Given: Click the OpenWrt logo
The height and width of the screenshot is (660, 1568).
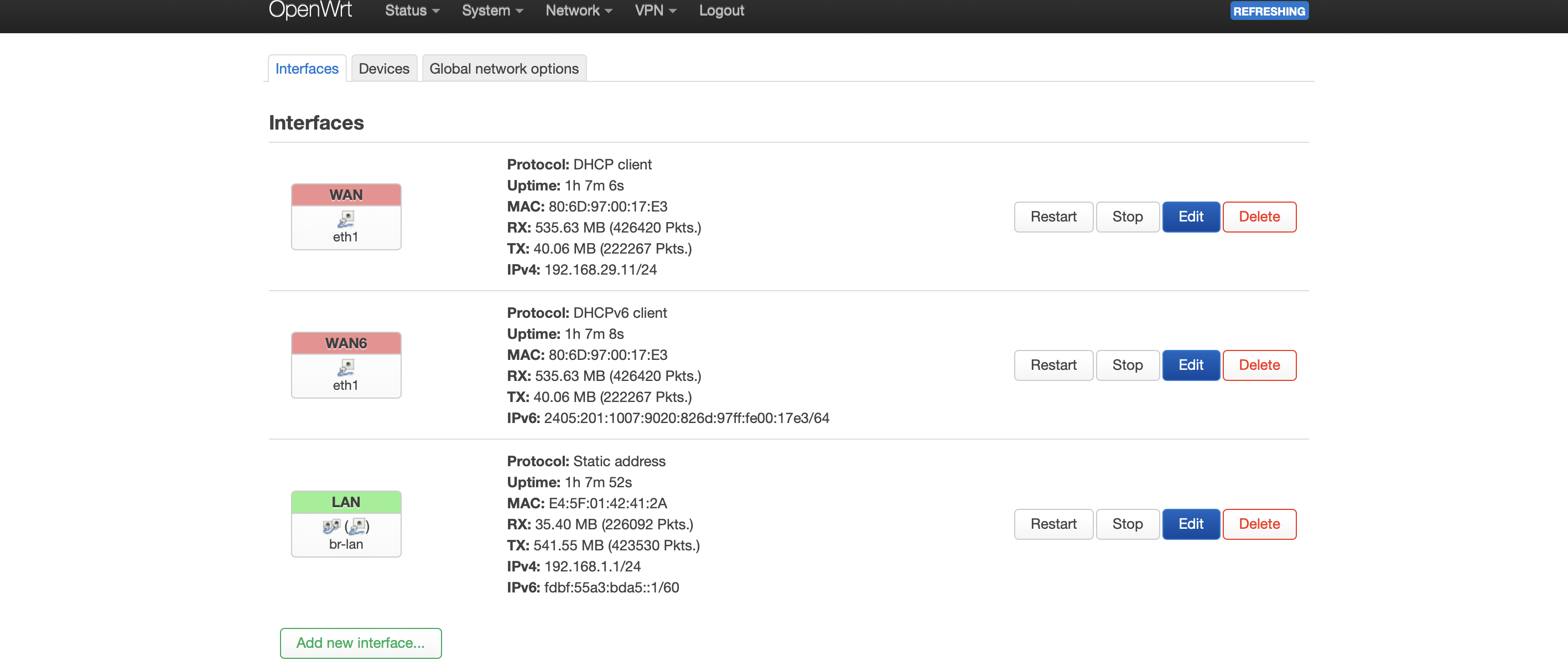Looking at the screenshot, I should (310, 11).
